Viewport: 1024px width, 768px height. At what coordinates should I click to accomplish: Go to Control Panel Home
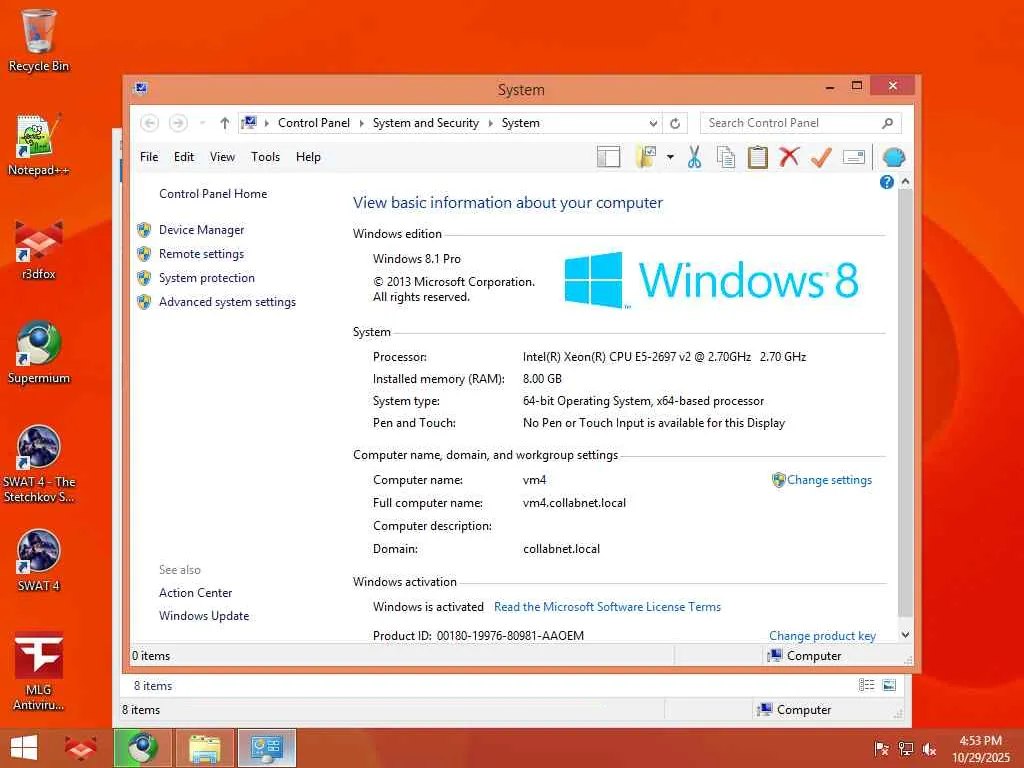(x=213, y=194)
